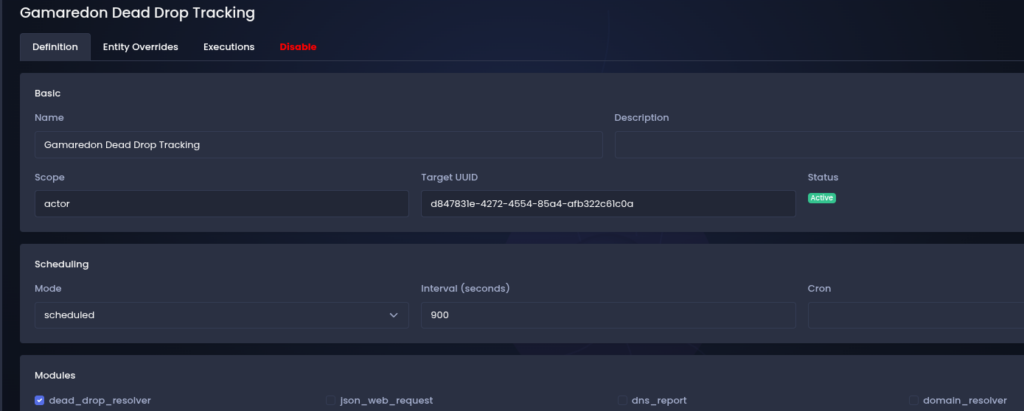Click the Interval (seconds) field
The image size is (1024, 411).
click(x=608, y=315)
